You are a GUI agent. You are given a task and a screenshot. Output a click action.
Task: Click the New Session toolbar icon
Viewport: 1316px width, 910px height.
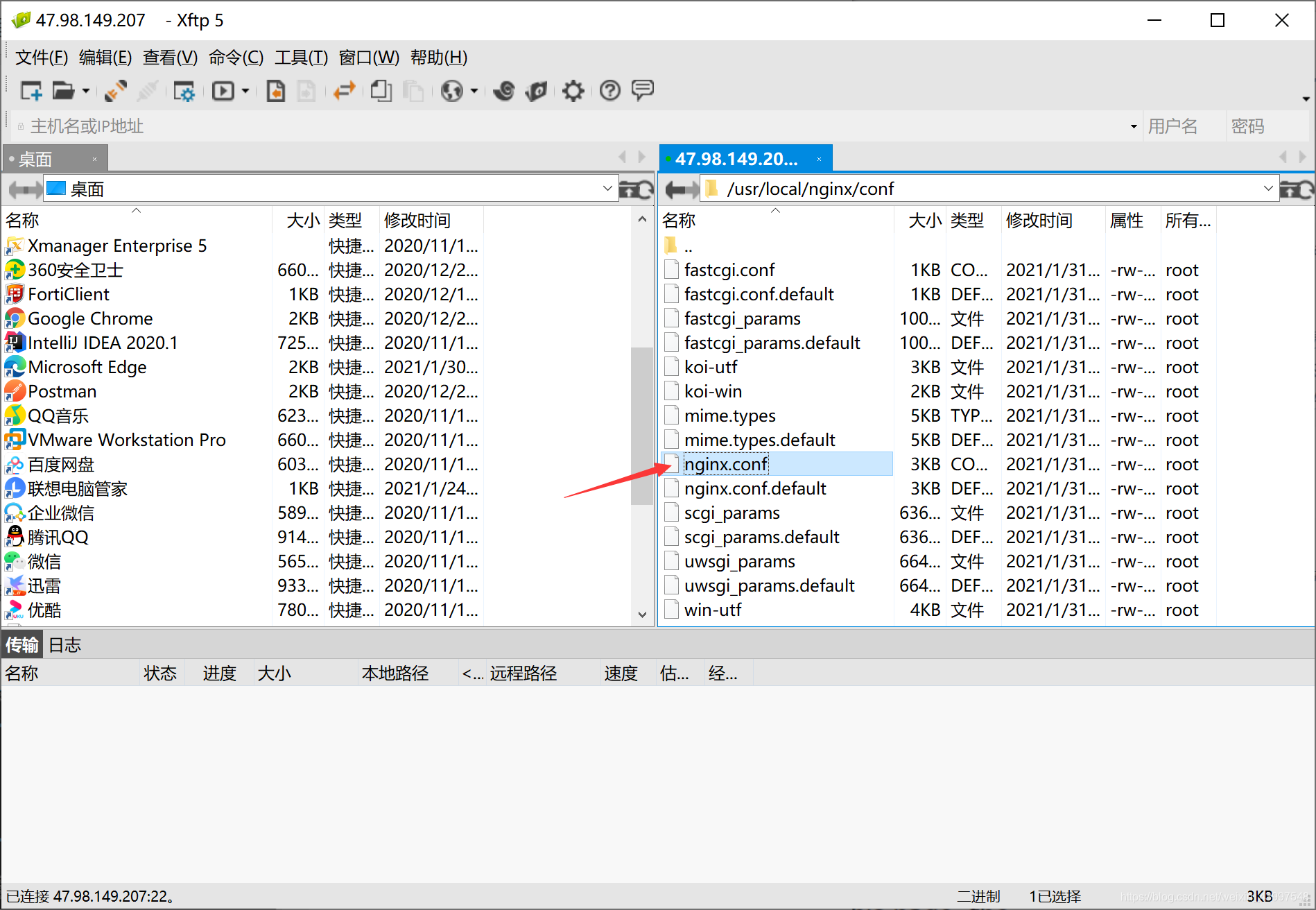click(31, 91)
